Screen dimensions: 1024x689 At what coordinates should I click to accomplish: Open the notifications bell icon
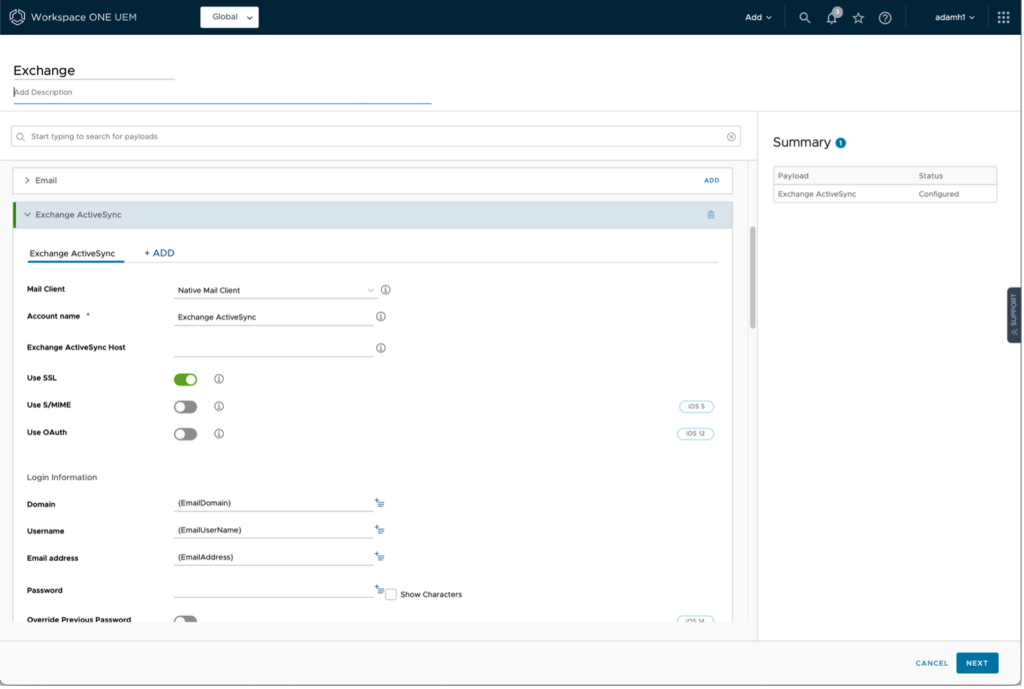(832, 18)
